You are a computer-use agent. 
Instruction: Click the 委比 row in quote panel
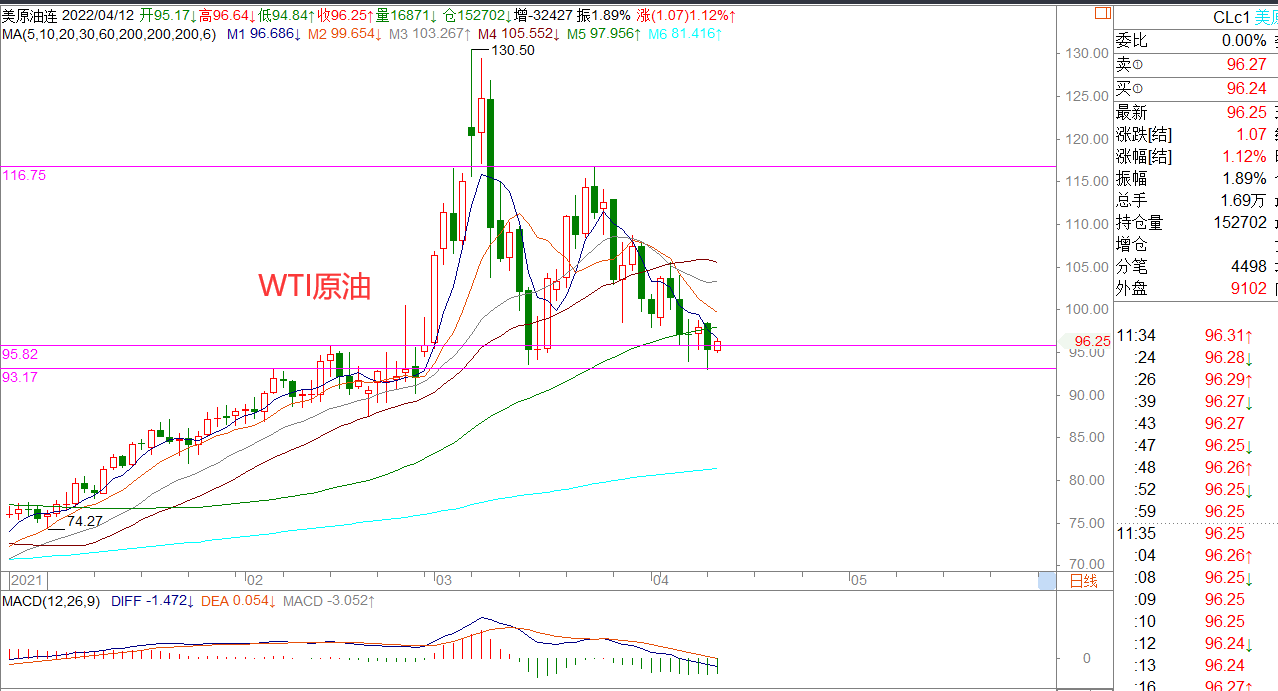(1196, 41)
